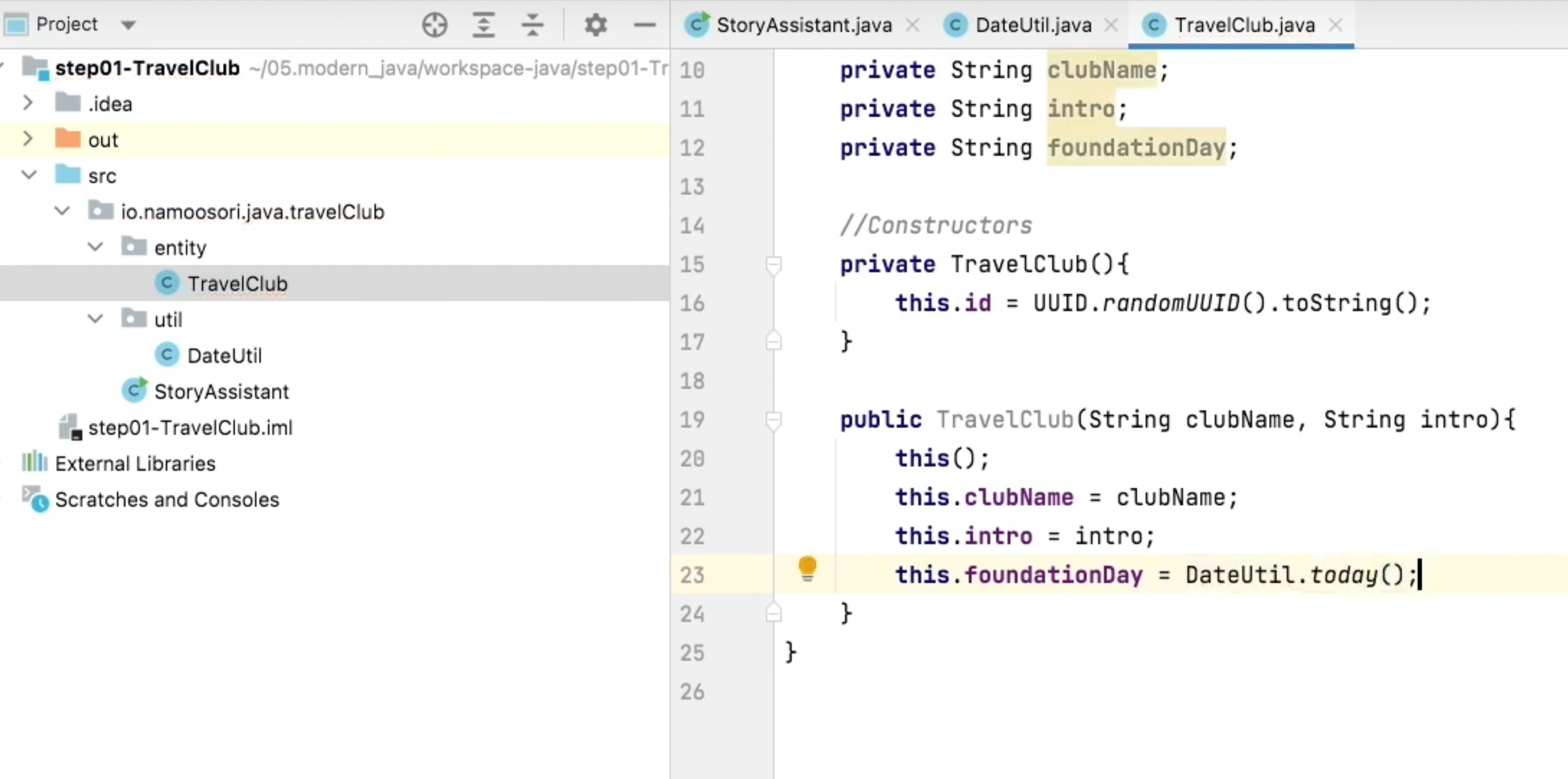Click the class icon on StoryAssistant.java tab
The height and width of the screenshot is (779, 1568).
697,25
